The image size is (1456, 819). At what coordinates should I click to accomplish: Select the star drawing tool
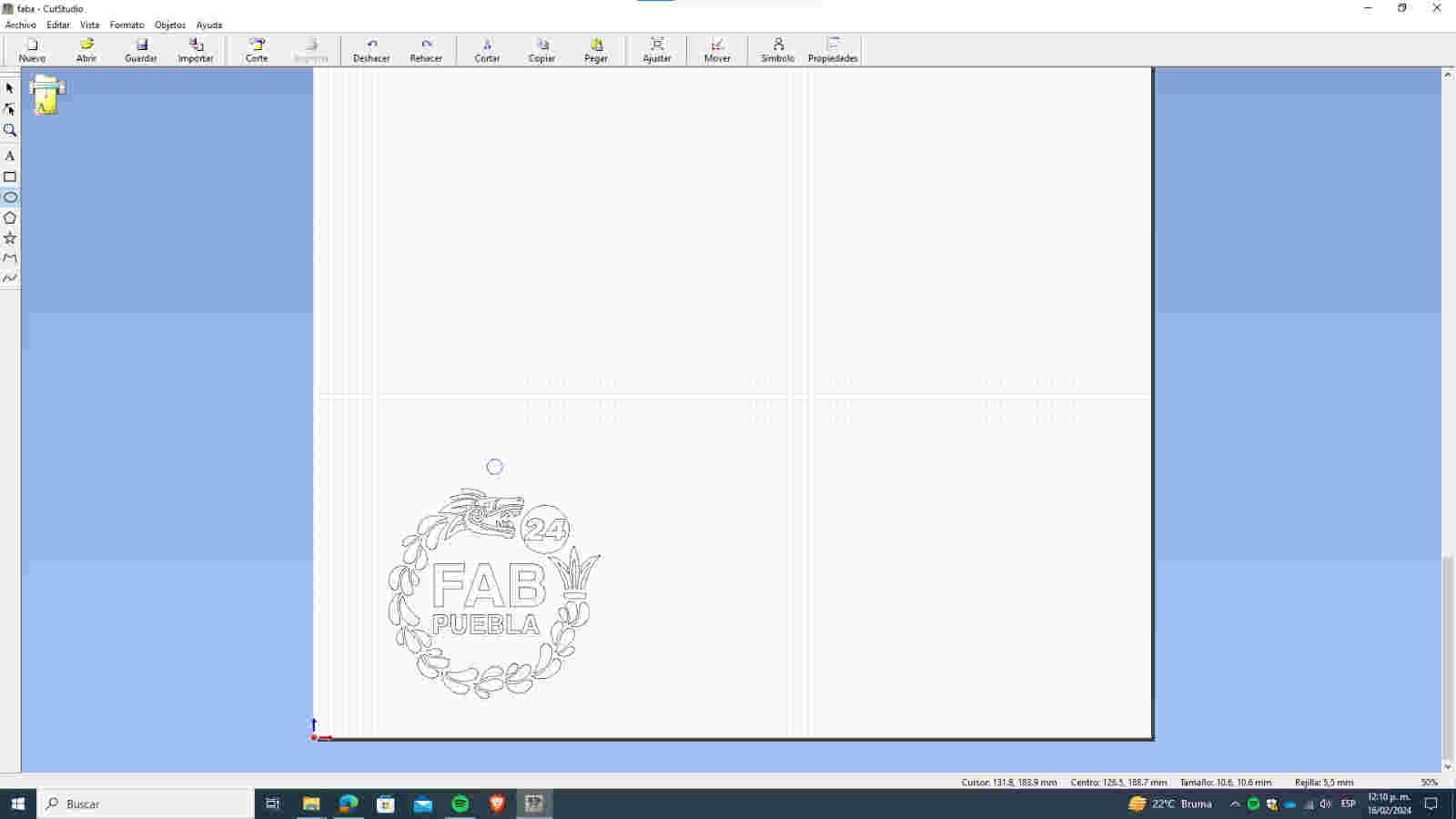(x=10, y=238)
